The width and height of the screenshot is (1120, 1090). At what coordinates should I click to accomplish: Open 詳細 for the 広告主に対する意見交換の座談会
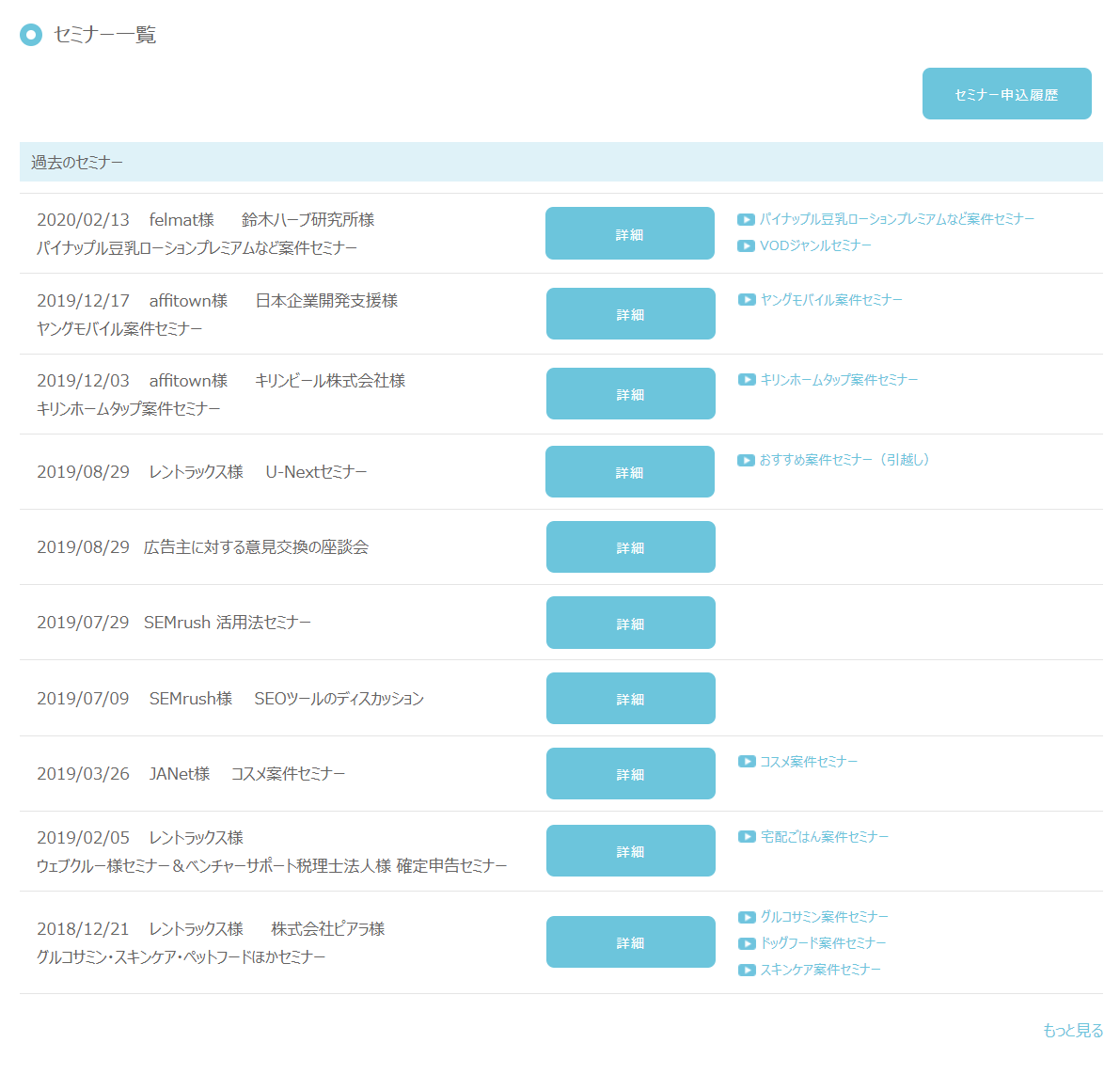coord(630,546)
